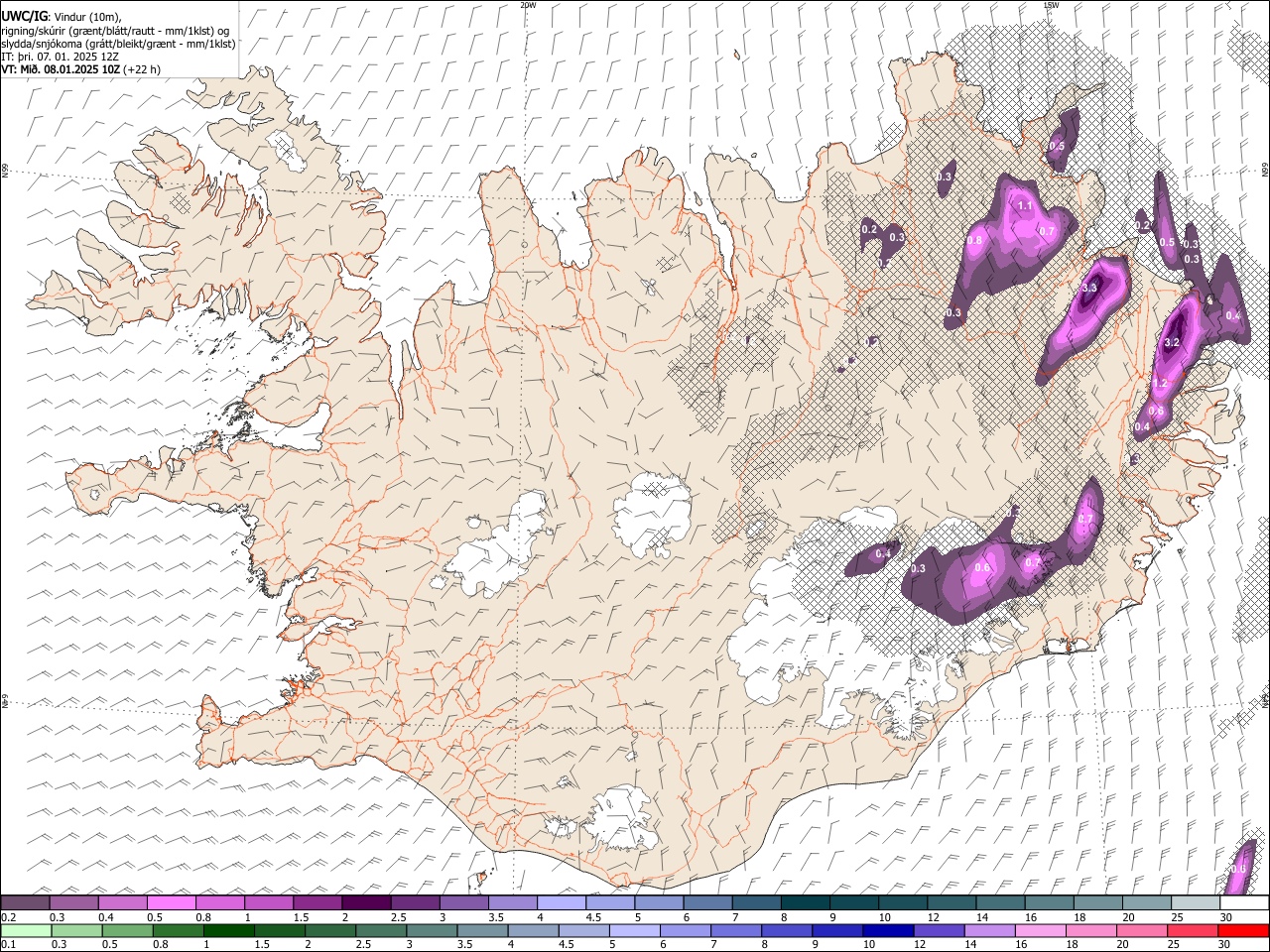The width and height of the screenshot is (1270, 952).
Task: Click the bright pink 0.5 snow legend swatch
Action: point(172,902)
